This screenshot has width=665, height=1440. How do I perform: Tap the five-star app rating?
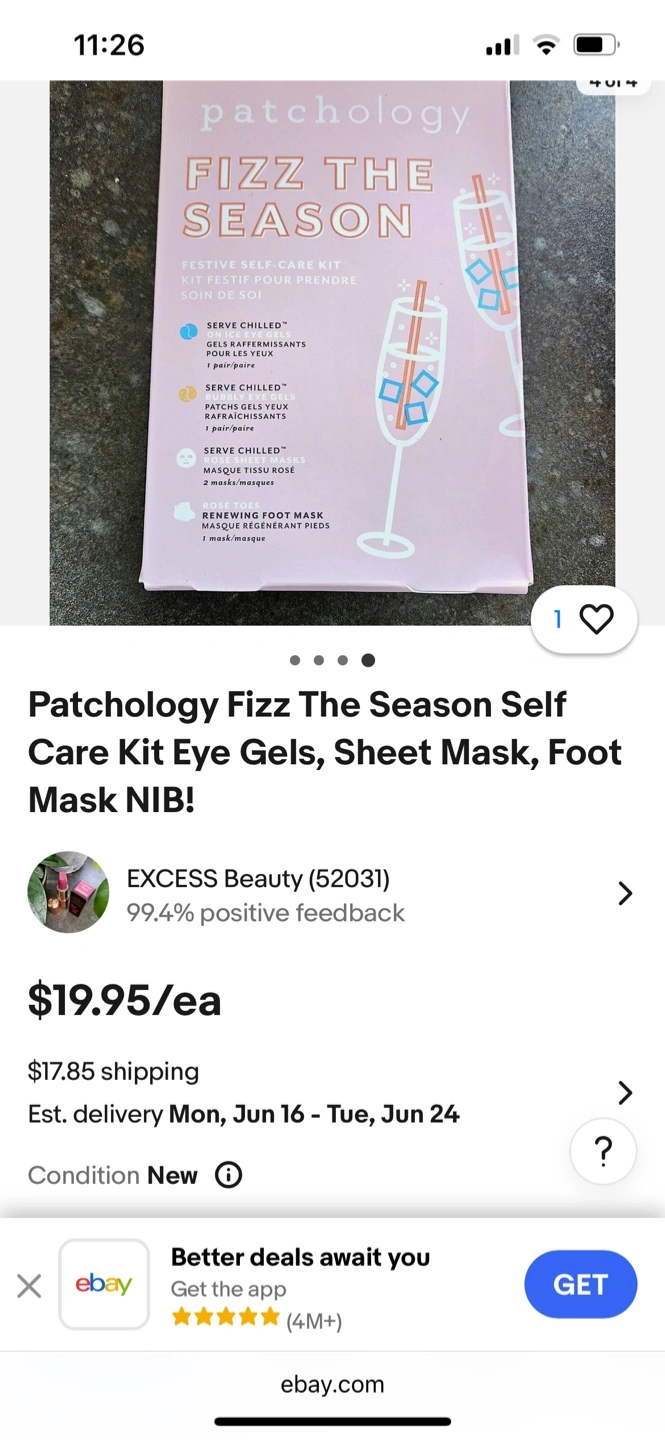225,1318
